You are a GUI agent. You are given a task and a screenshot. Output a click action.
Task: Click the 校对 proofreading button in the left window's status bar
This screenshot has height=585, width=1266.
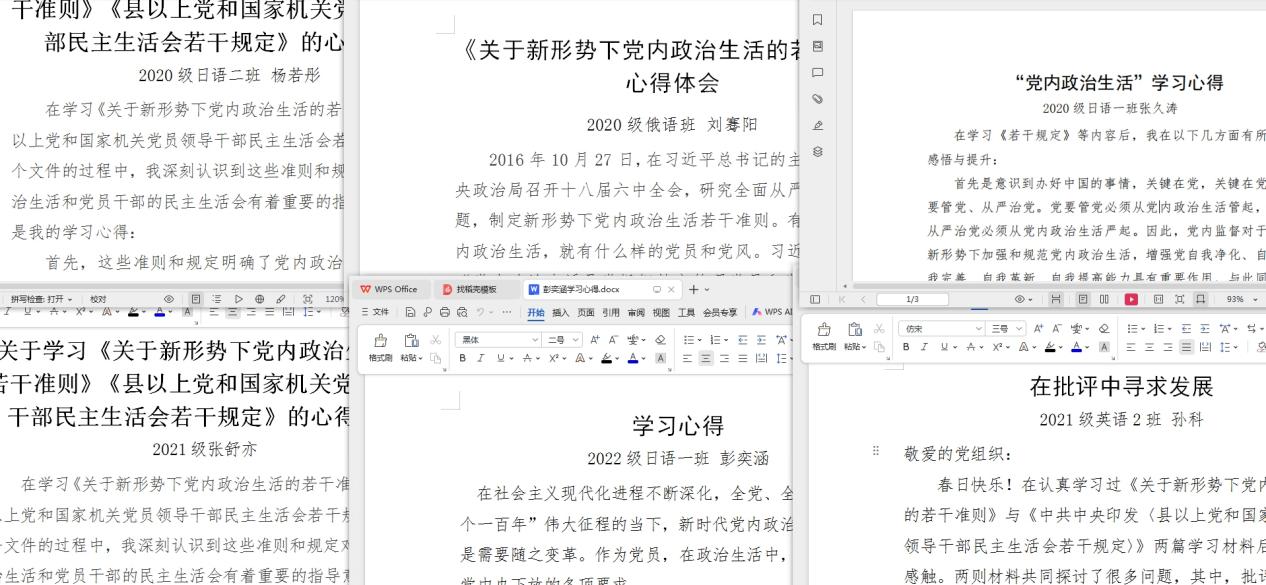(x=98, y=298)
